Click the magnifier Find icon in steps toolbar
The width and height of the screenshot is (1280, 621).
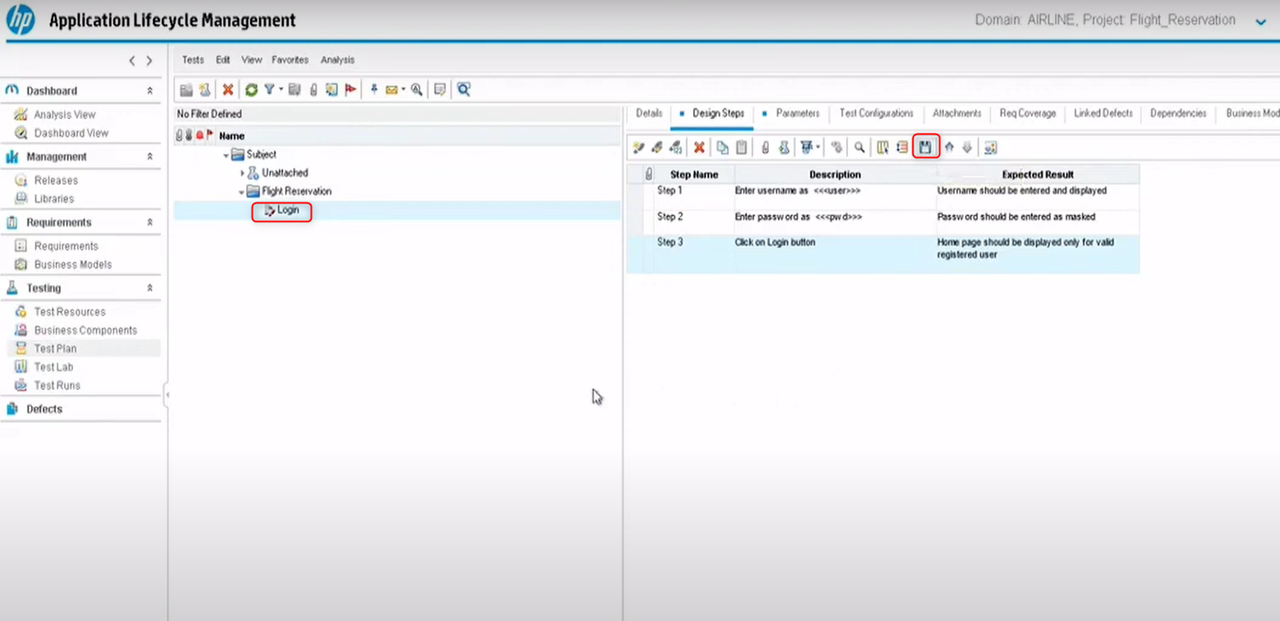[859, 147]
